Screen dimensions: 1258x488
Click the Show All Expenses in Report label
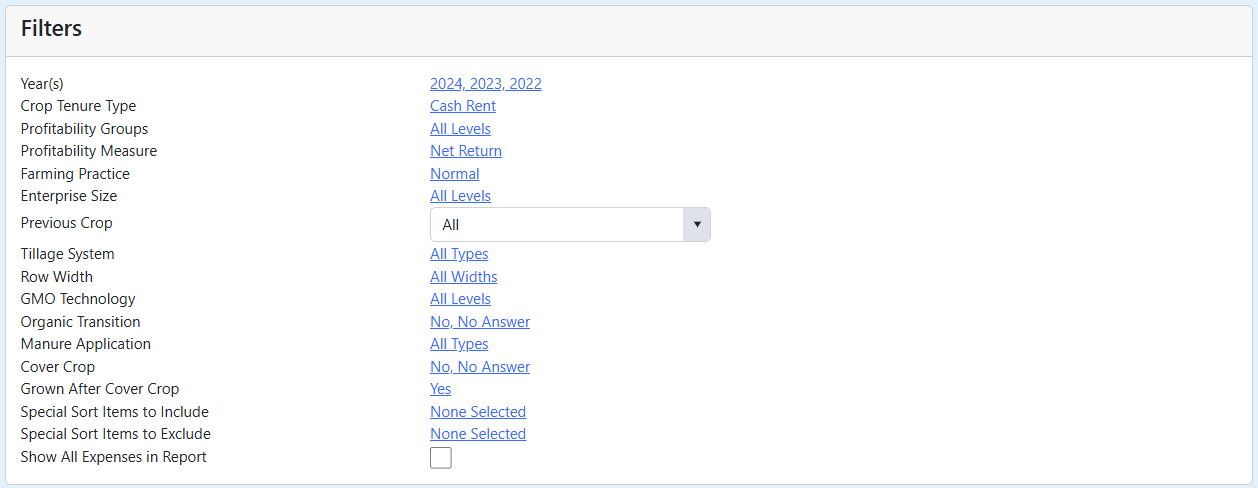pyautogui.click(x=113, y=457)
